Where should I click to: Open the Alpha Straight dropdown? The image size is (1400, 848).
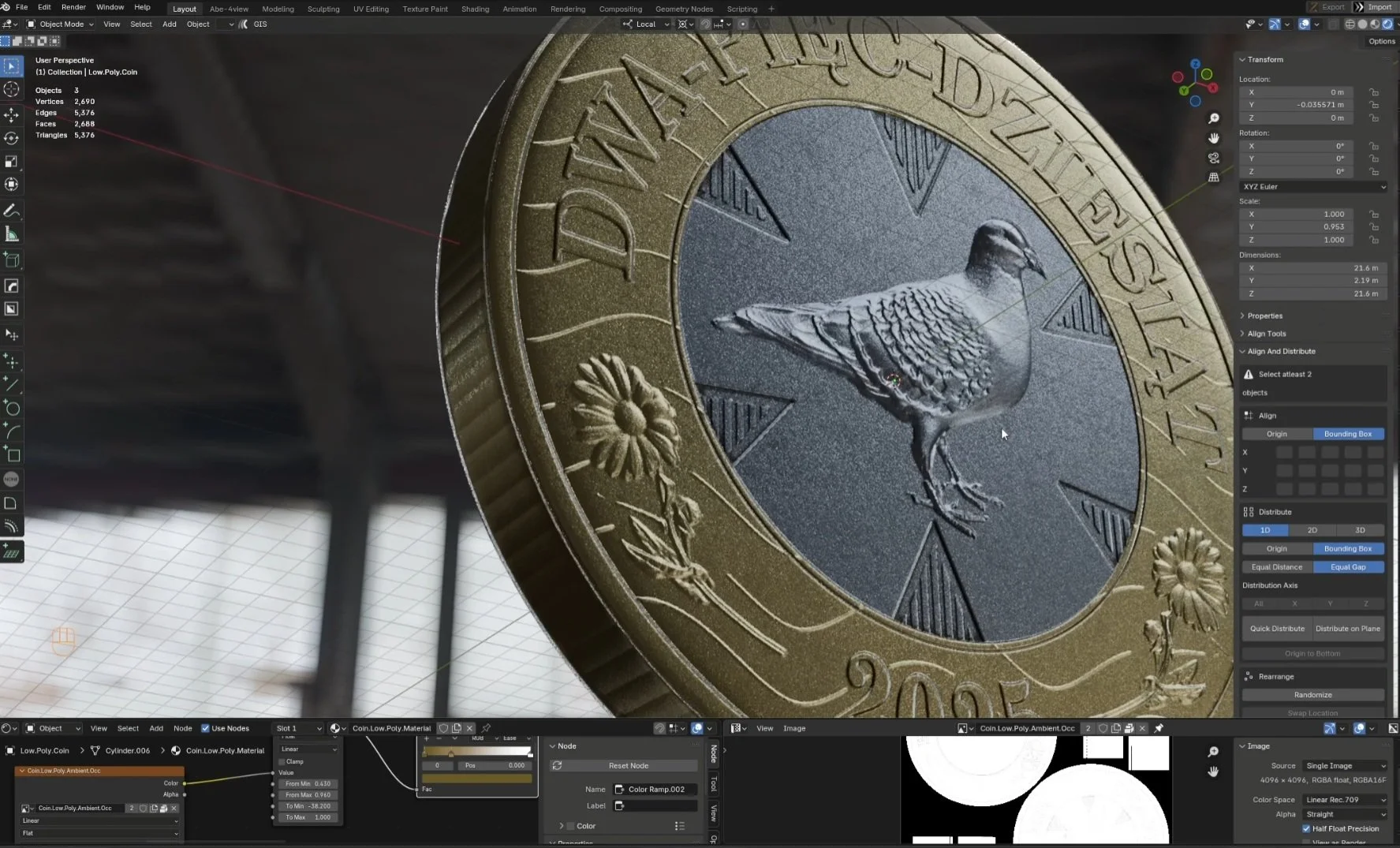(1345, 814)
